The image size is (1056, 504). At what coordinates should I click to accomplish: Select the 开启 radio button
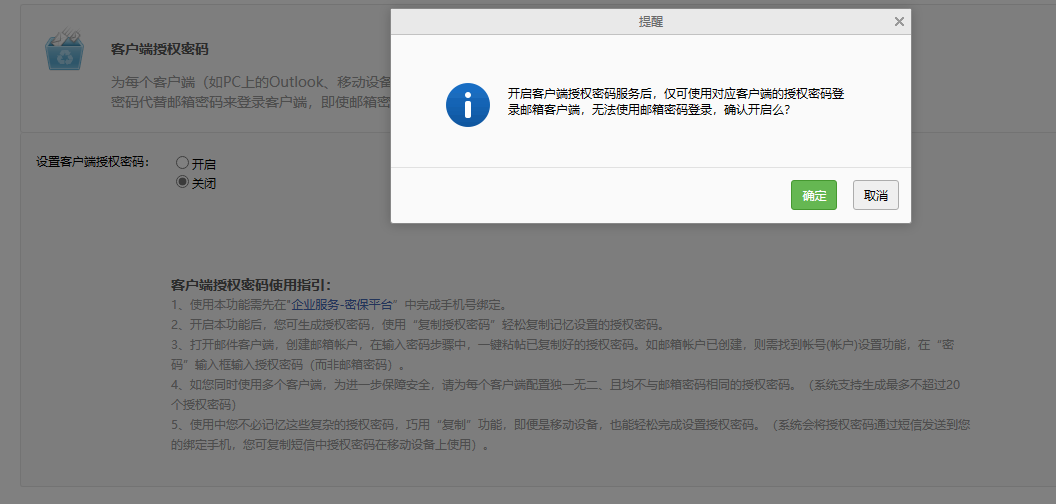pyautogui.click(x=182, y=163)
